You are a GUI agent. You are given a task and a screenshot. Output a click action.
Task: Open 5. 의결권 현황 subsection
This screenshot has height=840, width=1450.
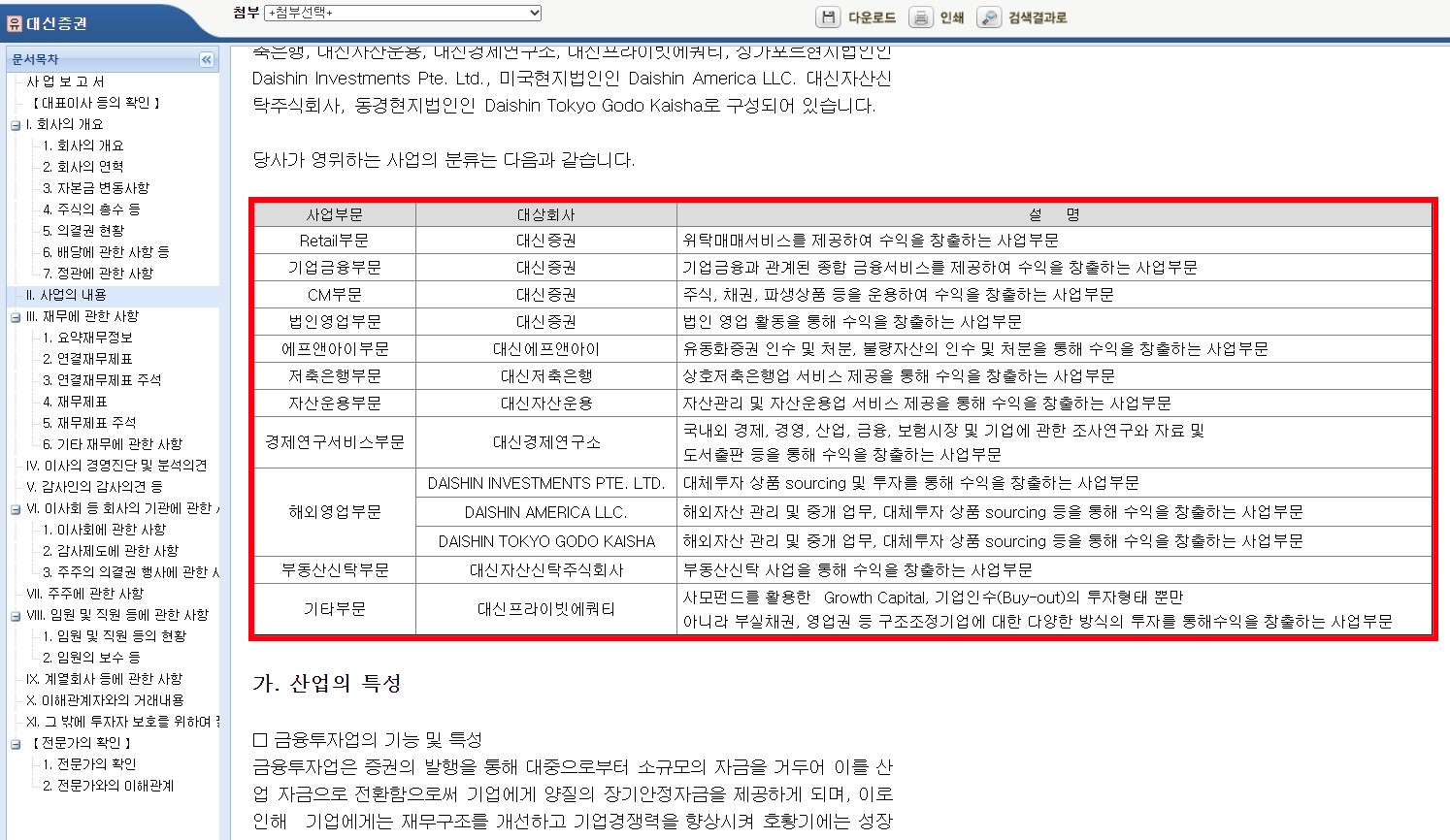pos(83,231)
